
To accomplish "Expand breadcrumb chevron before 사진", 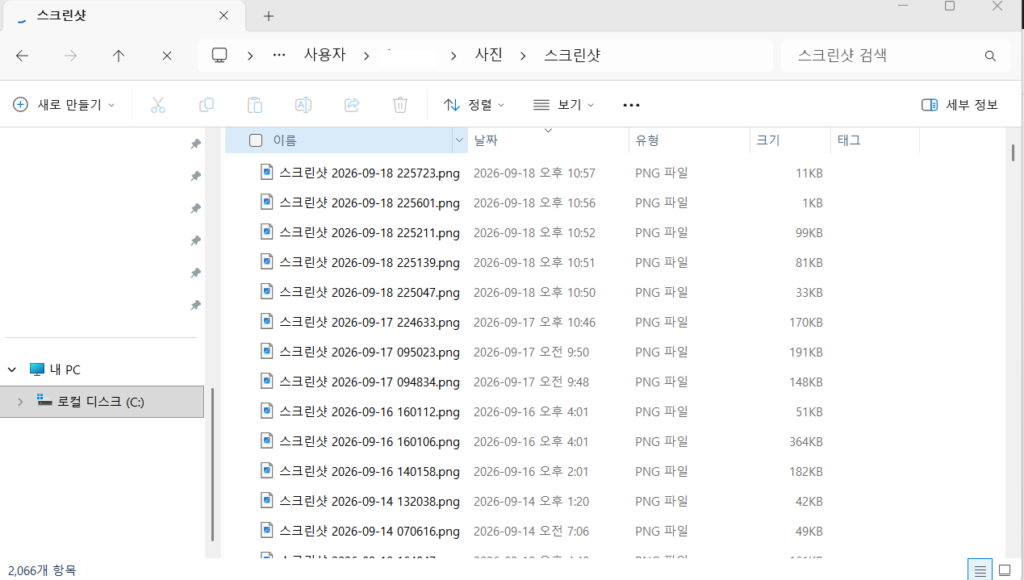I will (x=453, y=56).
